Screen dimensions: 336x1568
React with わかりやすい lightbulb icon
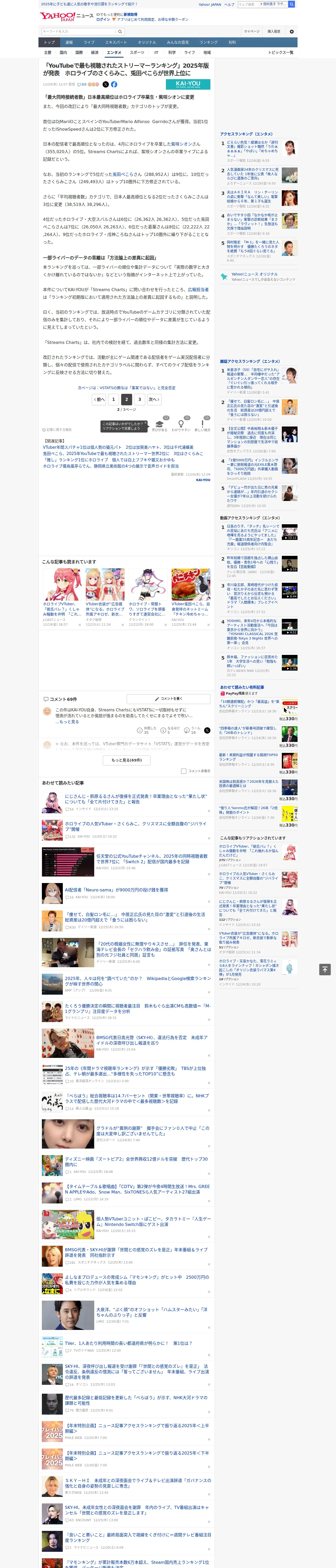pos(181,424)
